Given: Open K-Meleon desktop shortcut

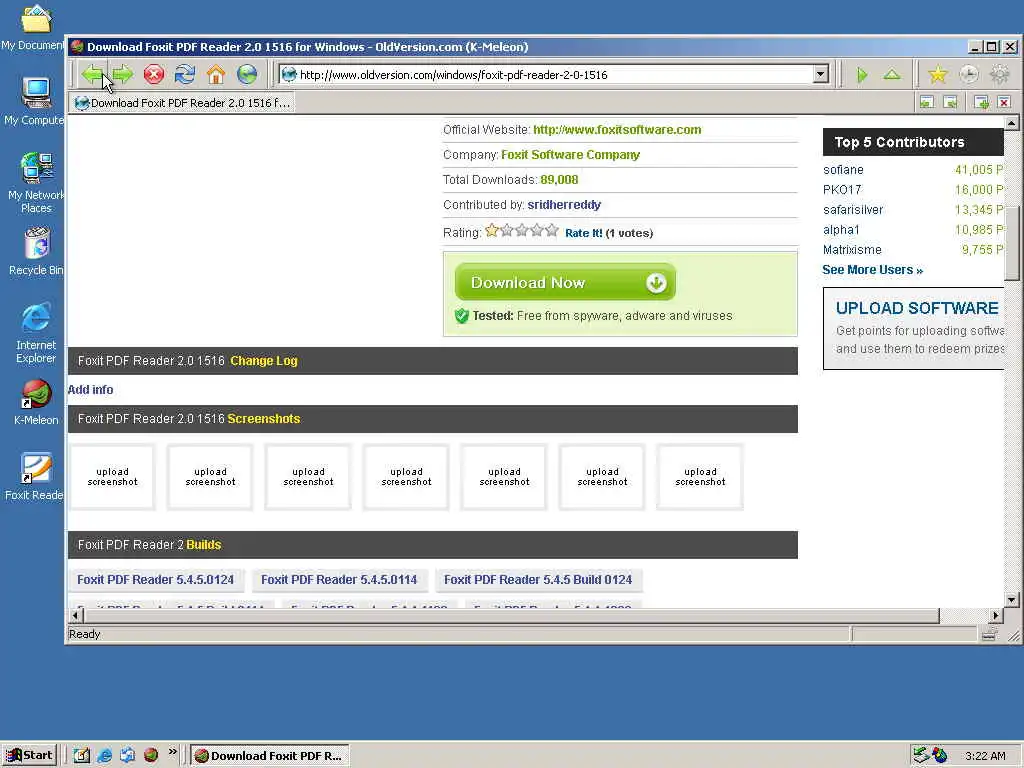Looking at the screenshot, I should (x=36, y=402).
